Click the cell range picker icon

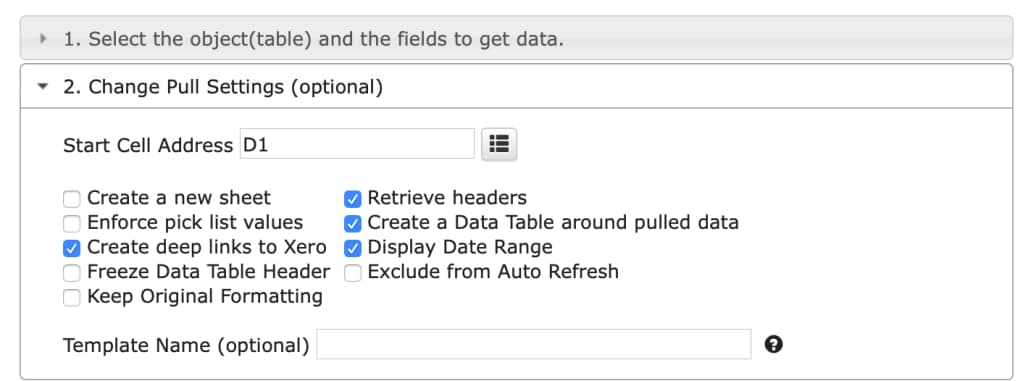click(x=499, y=144)
